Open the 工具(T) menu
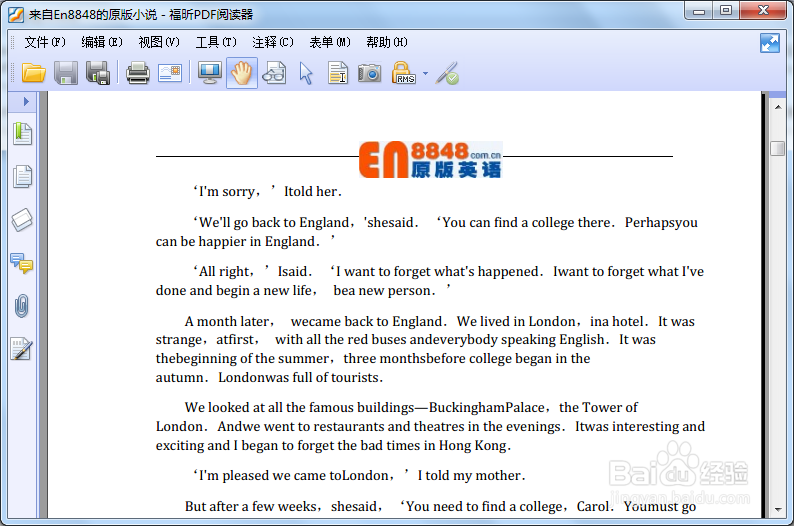 216,43
